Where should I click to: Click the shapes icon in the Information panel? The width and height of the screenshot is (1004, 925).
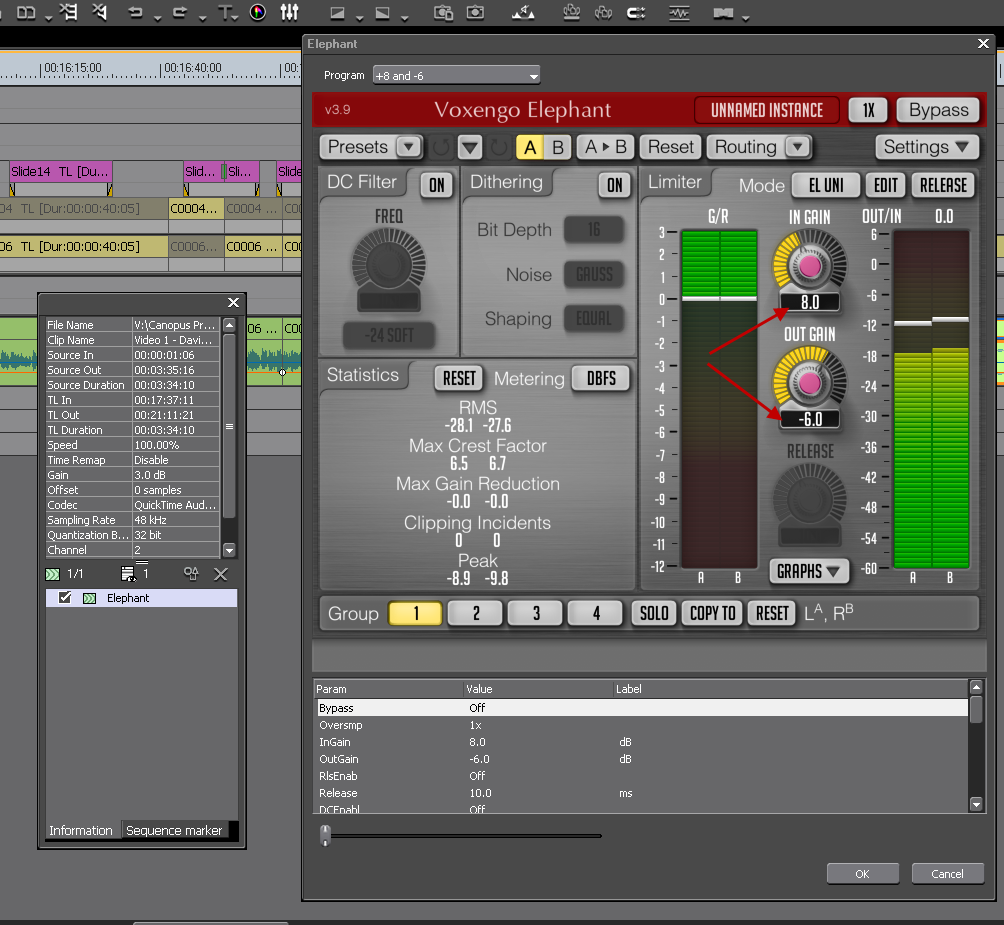(x=190, y=574)
